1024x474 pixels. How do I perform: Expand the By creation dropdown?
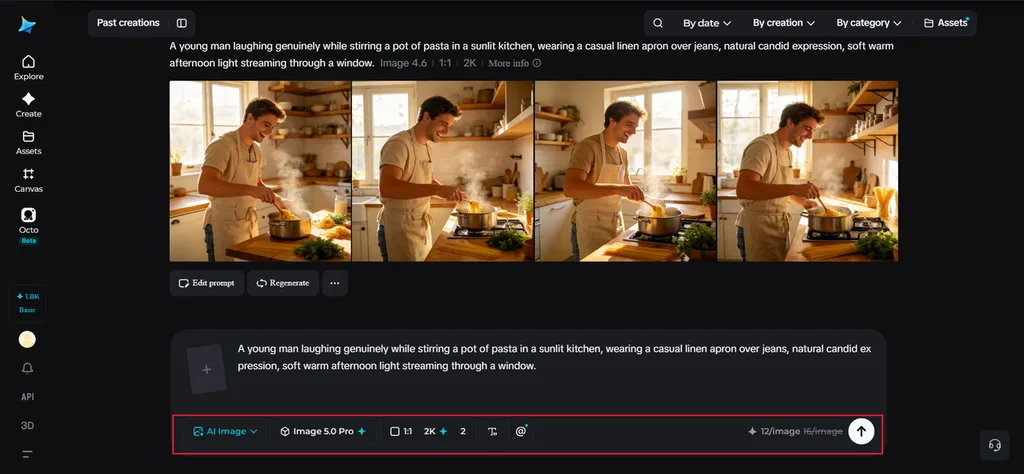784,23
